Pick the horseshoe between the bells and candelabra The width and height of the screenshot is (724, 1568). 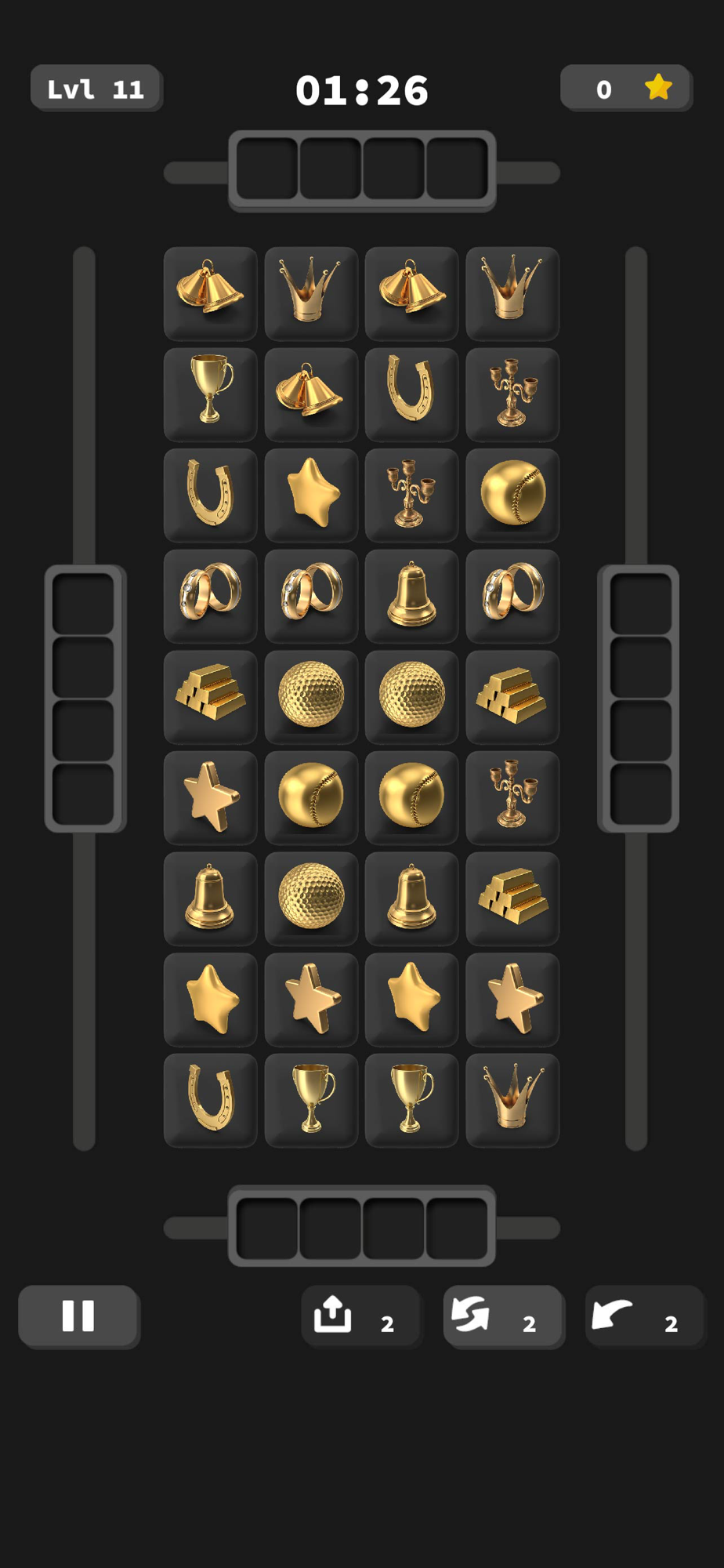click(411, 394)
